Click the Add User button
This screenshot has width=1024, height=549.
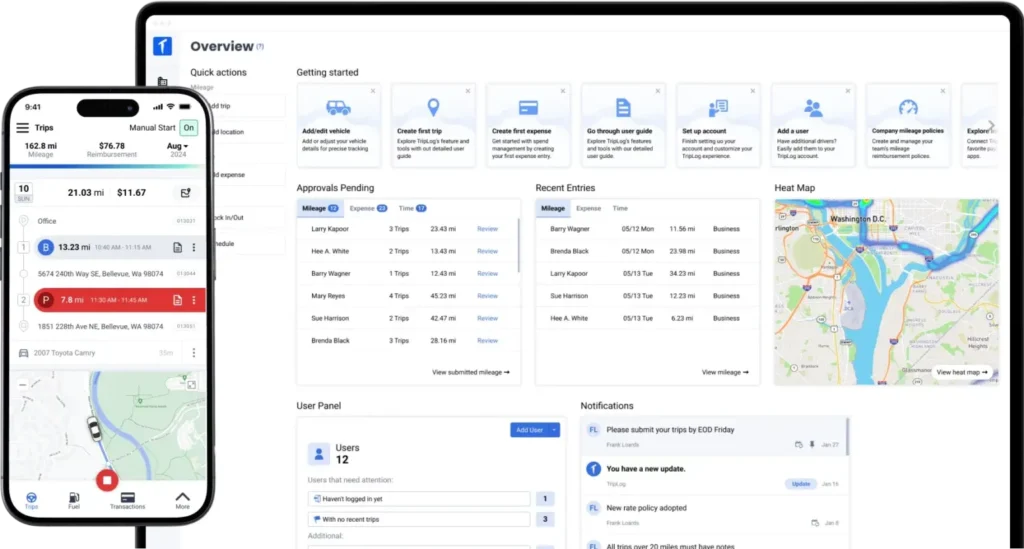coord(529,430)
